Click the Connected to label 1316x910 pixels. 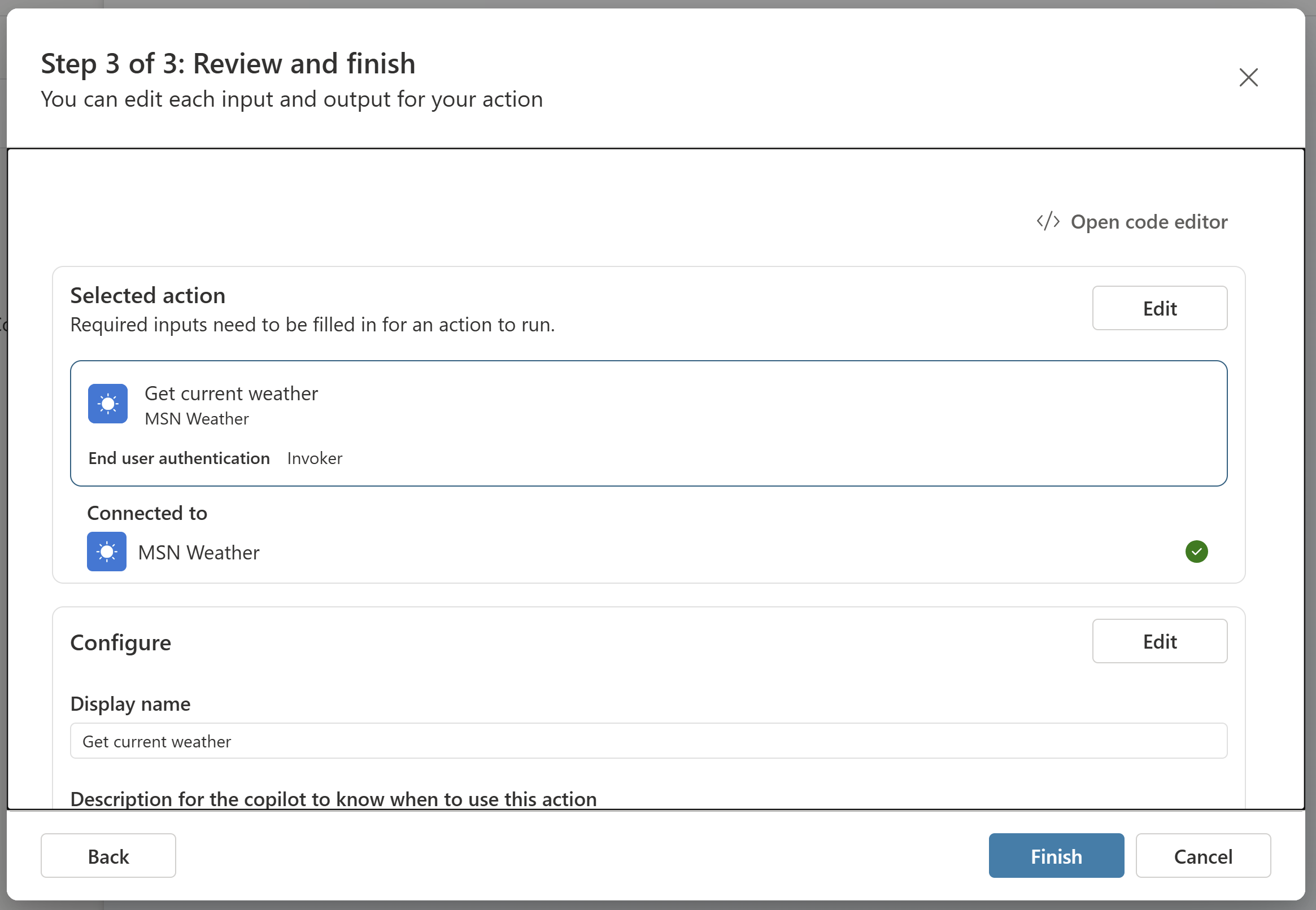(x=147, y=513)
